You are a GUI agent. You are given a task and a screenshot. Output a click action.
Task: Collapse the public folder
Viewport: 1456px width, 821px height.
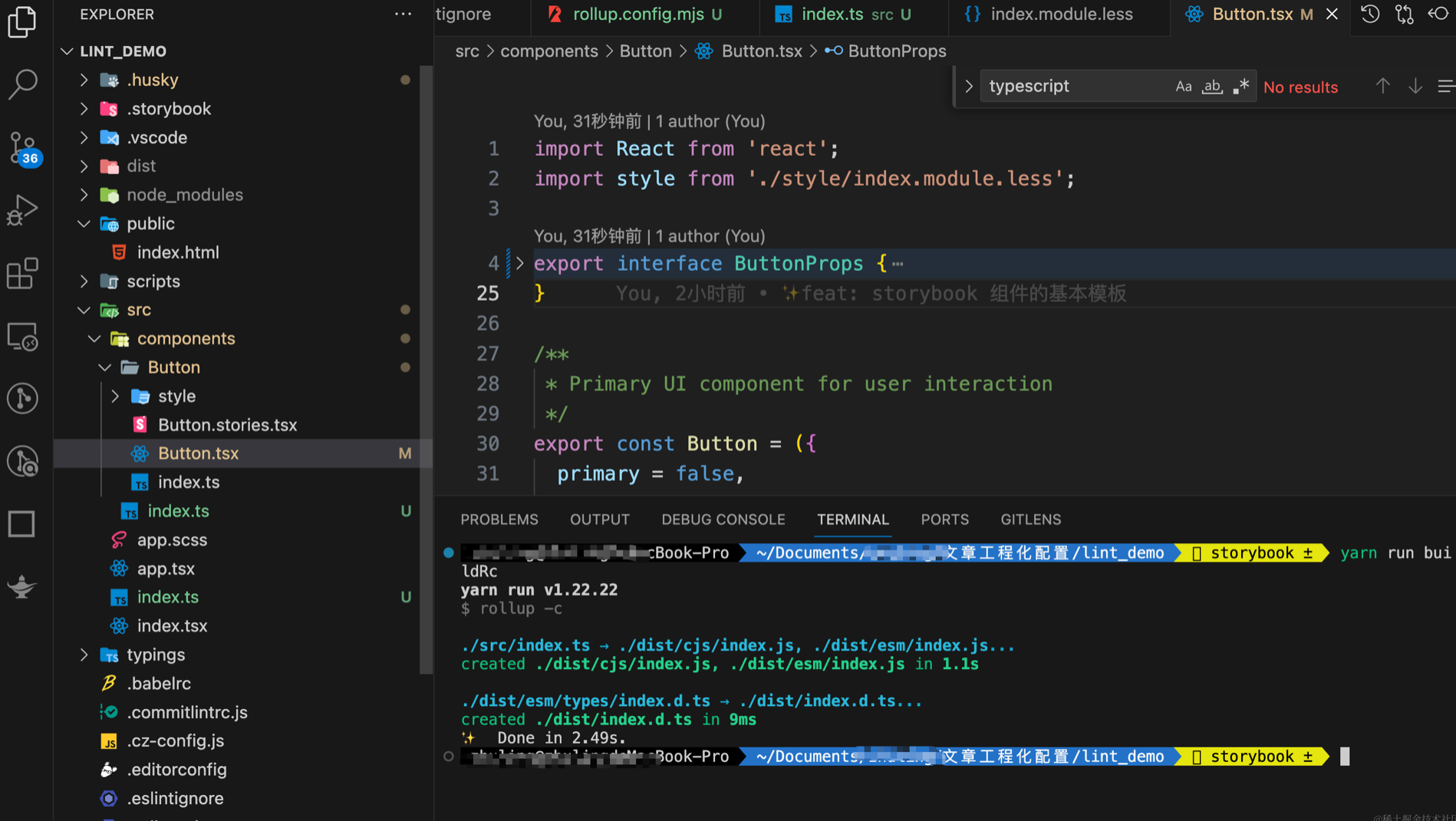84,223
